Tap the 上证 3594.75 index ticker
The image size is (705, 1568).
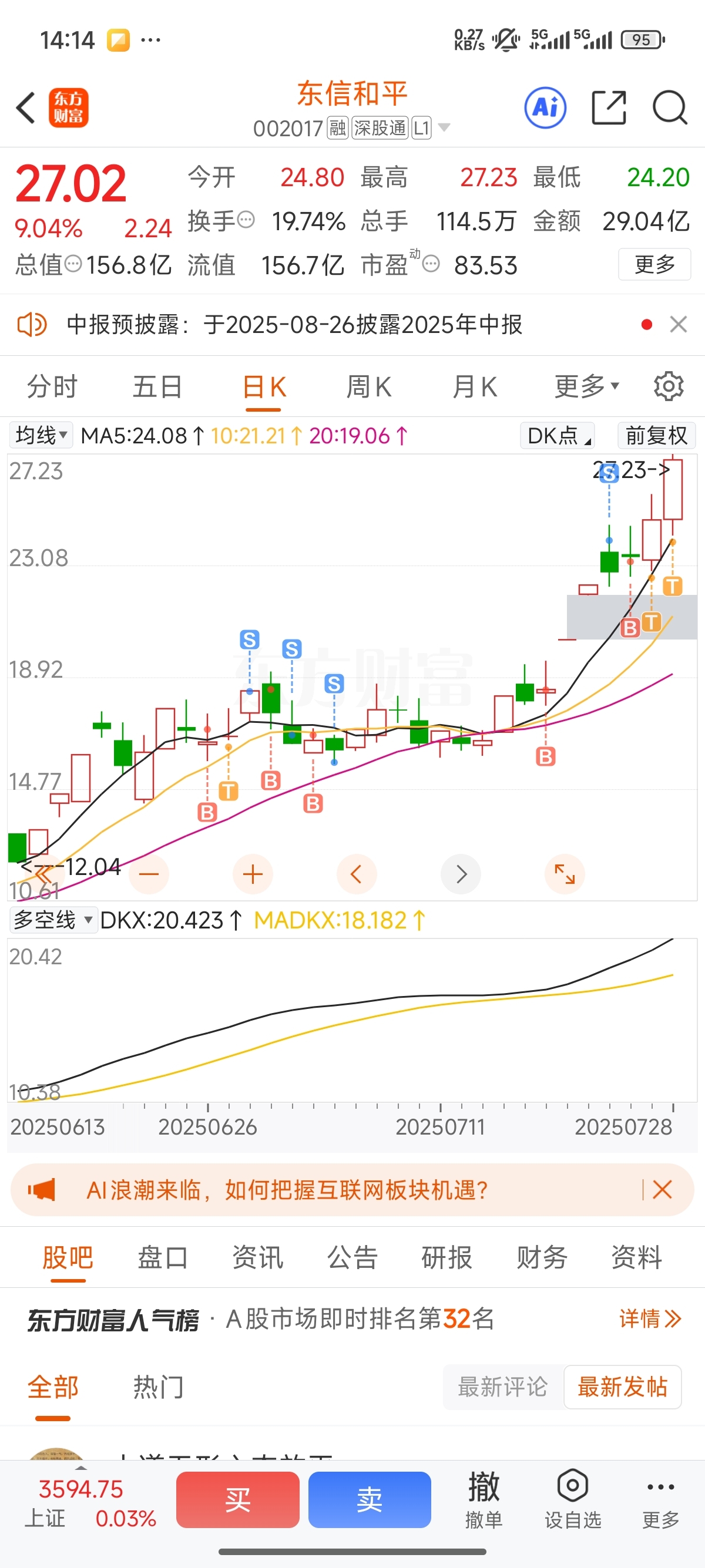pos(90,1503)
